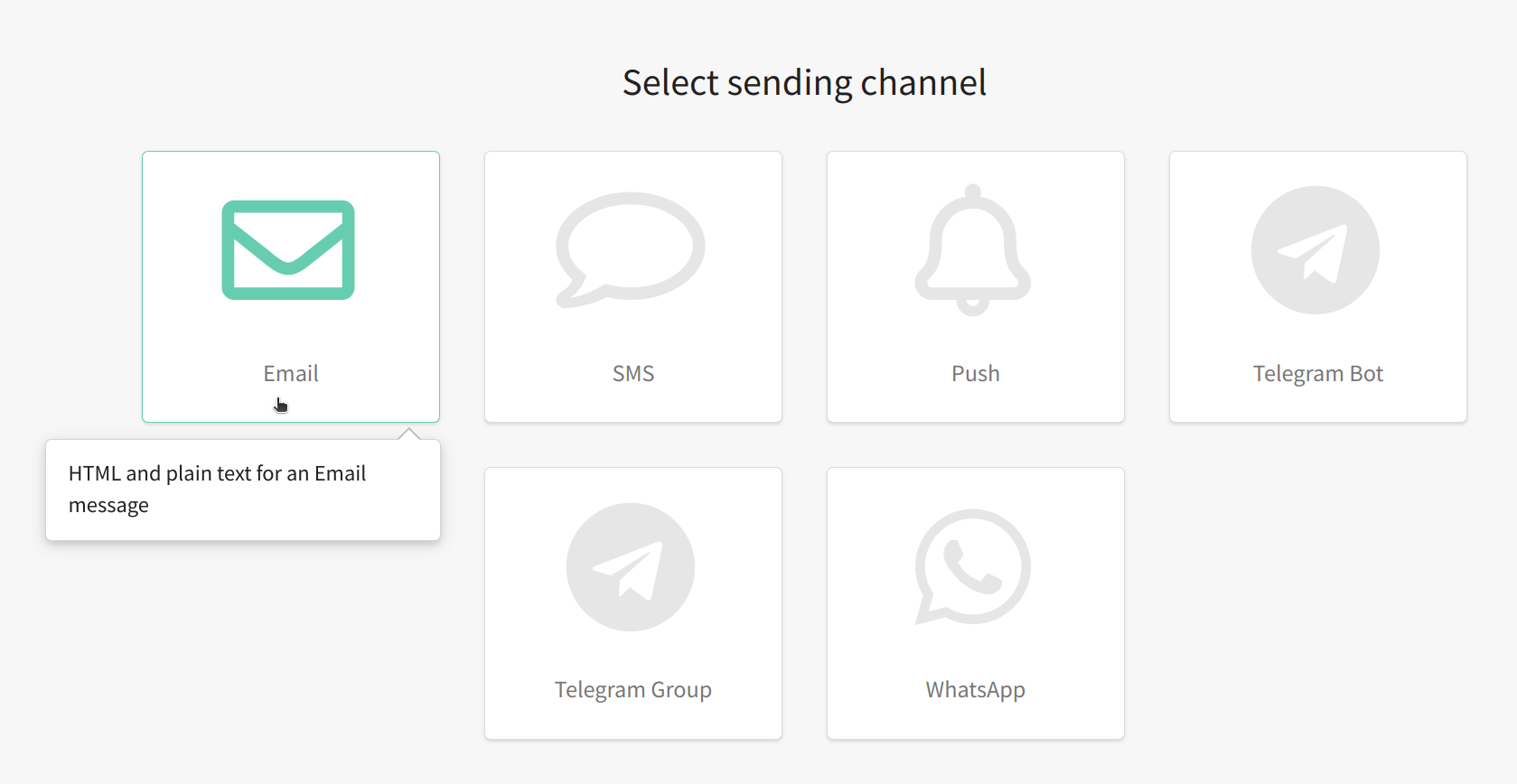Viewport: 1517px width, 784px height.
Task: Open the SMS channel card
Action: click(633, 286)
